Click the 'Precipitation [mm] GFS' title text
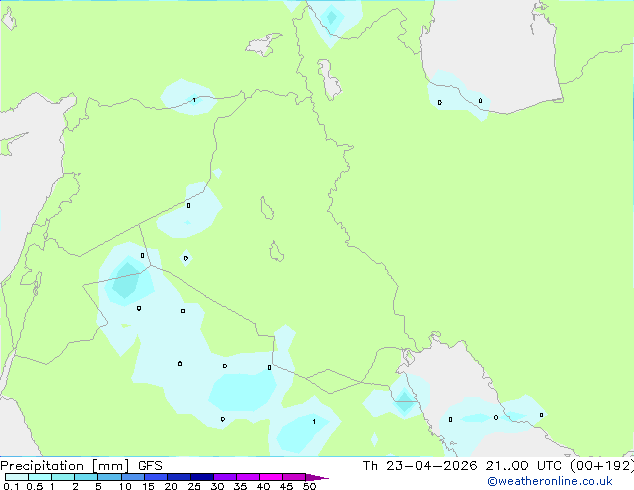The height and width of the screenshot is (490, 634). [81, 466]
